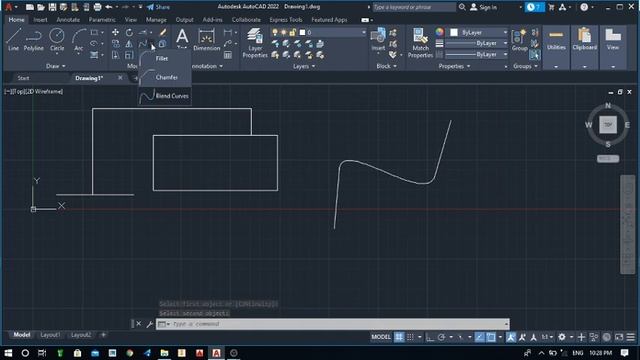Open the Annotate ribbon tab
The width and height of the screenshot is (640, 360).
[68, 20]
